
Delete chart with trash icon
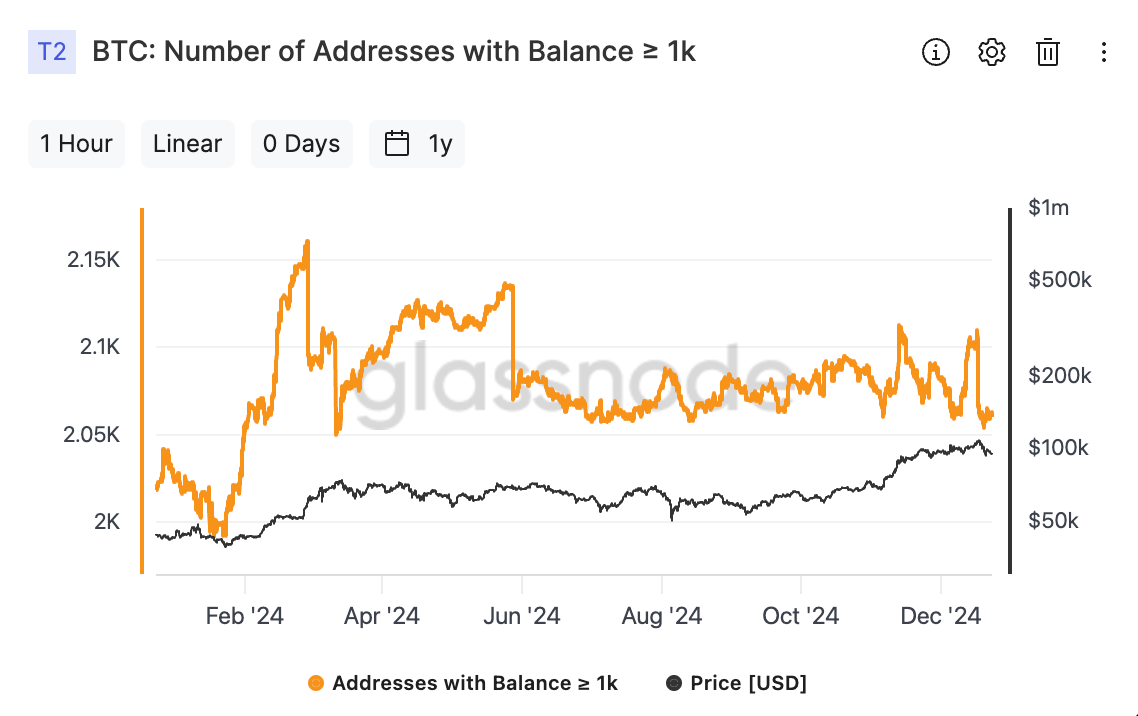coord(1047,52)
